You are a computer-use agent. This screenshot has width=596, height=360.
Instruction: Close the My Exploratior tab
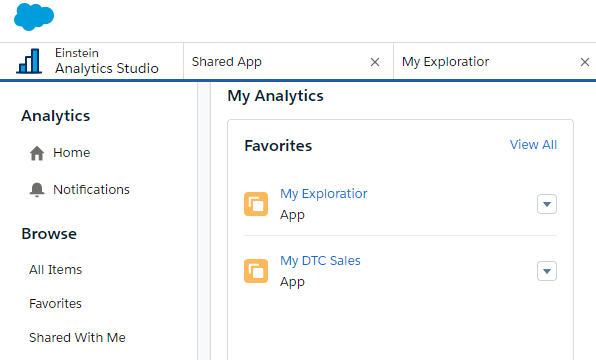pyautogui.click(x=585, y=62)
